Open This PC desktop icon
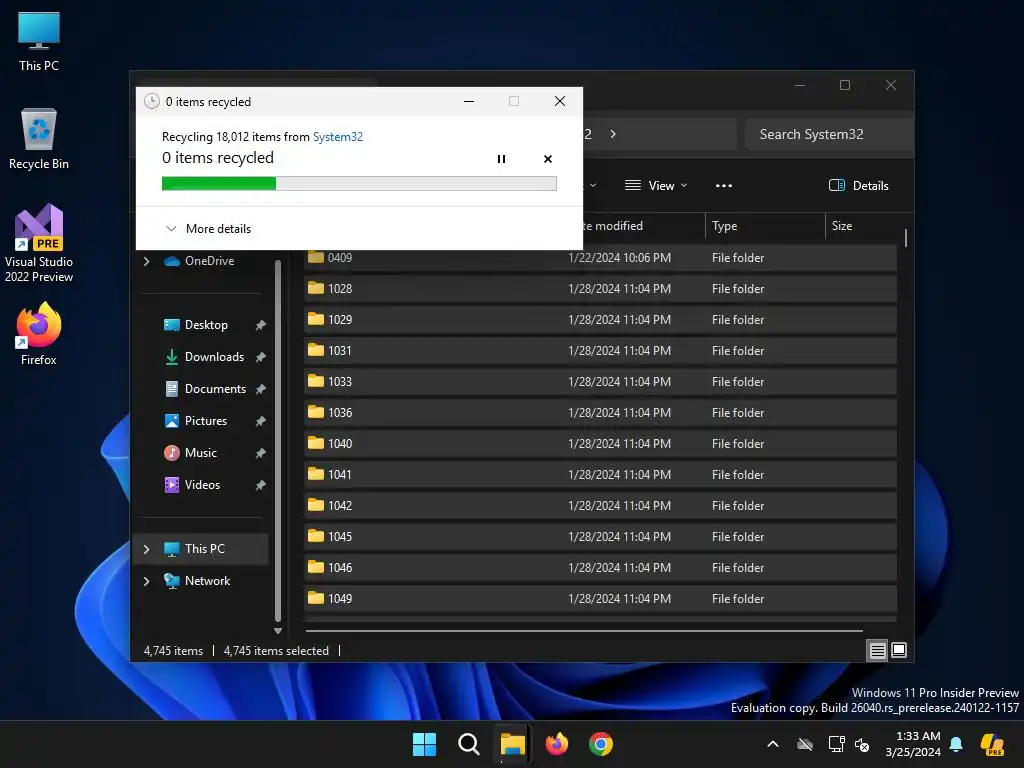Screen dimensions: 1024x768 39,42
